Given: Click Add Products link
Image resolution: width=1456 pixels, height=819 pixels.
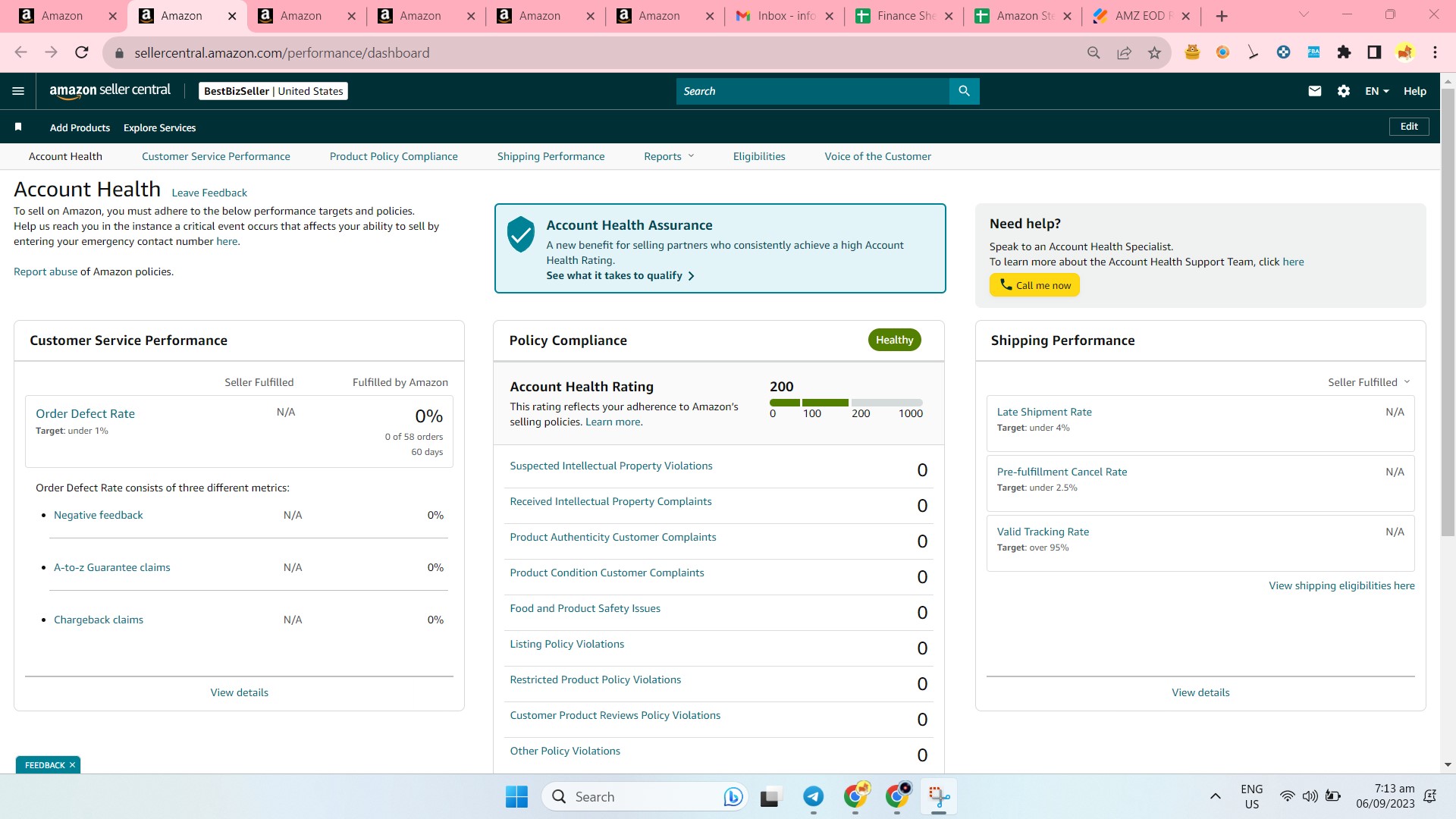Looking at the screenshot, I should 80,127.
